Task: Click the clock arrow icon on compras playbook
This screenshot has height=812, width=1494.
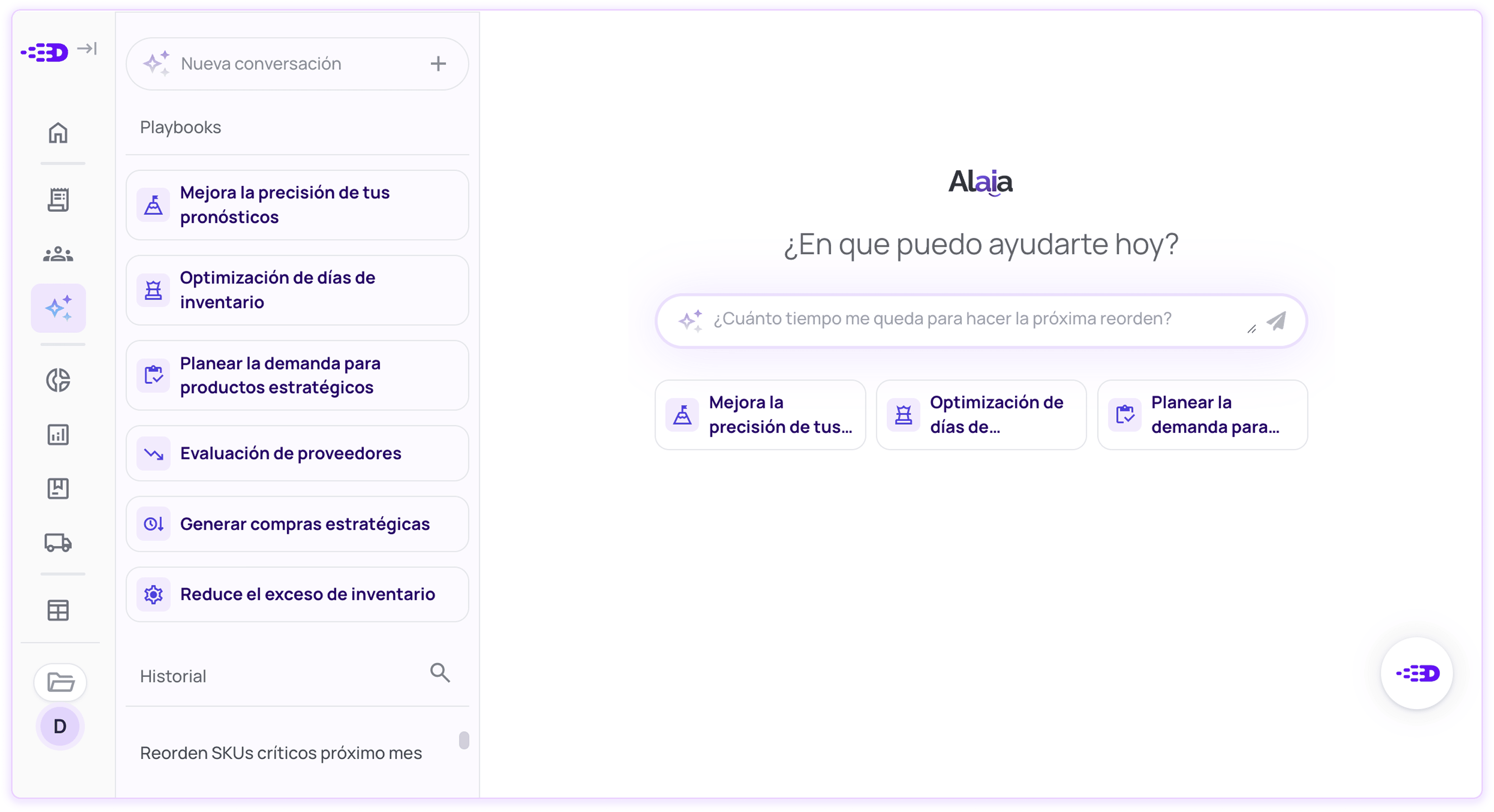Action: pyautogui.click(x=153, y=524)
